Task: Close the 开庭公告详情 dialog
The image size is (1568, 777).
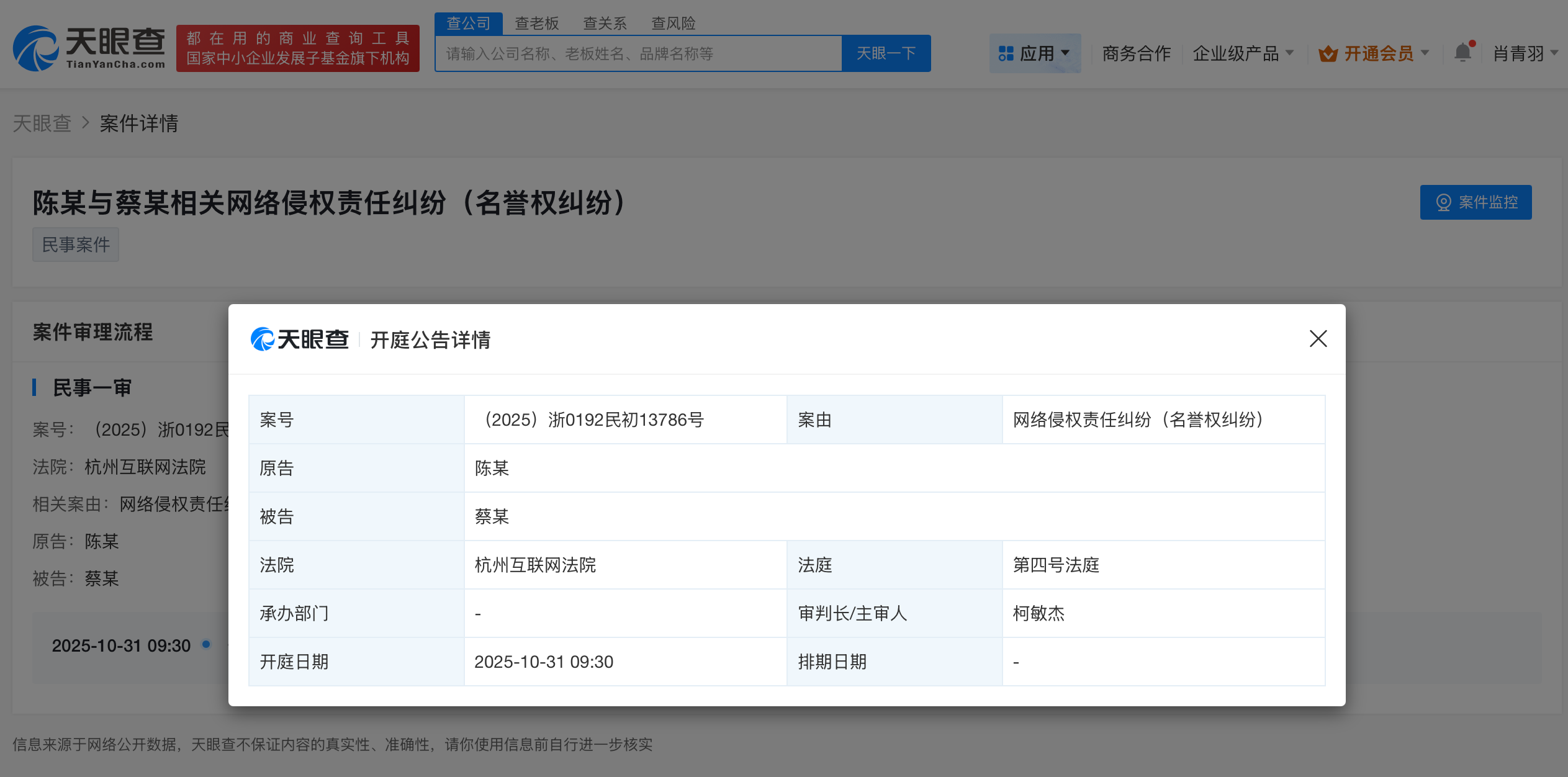Action: pos(1318,339)
